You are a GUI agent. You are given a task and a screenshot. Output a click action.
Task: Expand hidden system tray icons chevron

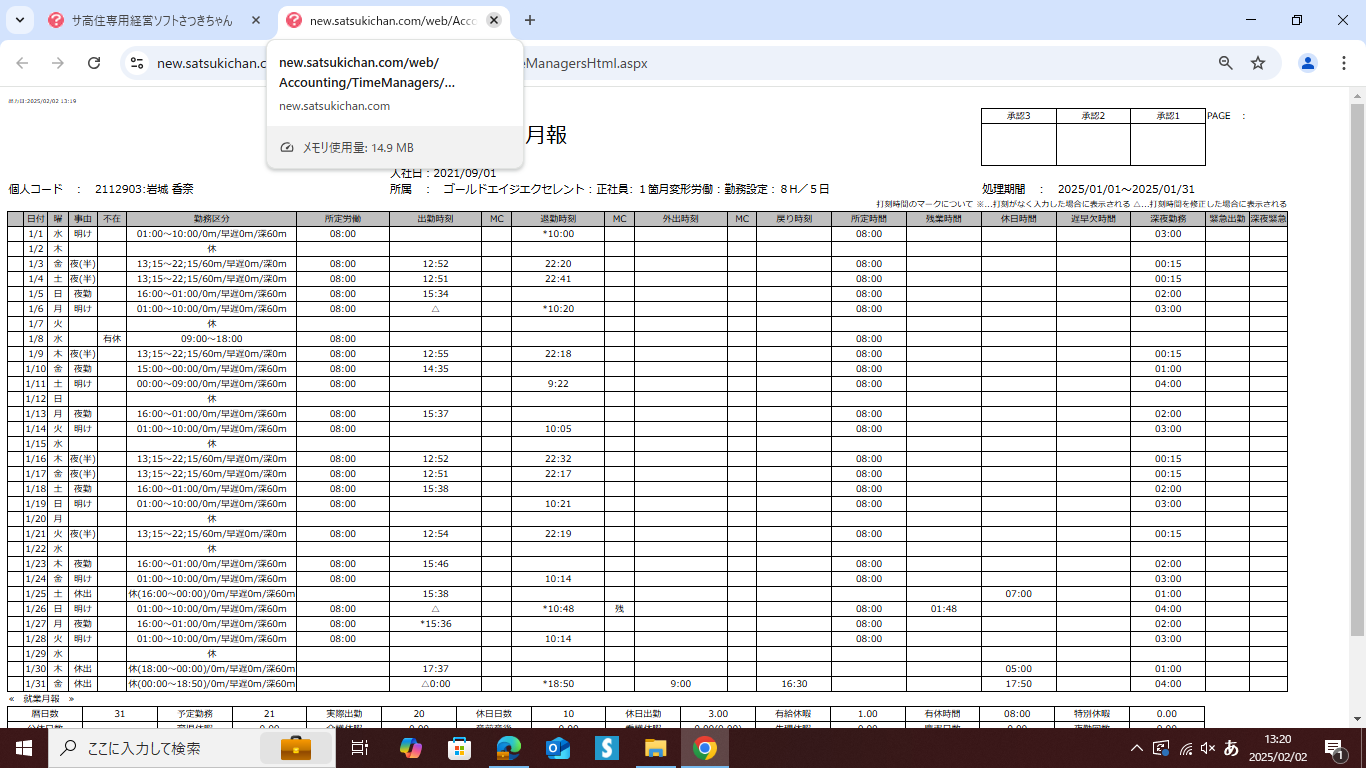[x=1136, y=748]
